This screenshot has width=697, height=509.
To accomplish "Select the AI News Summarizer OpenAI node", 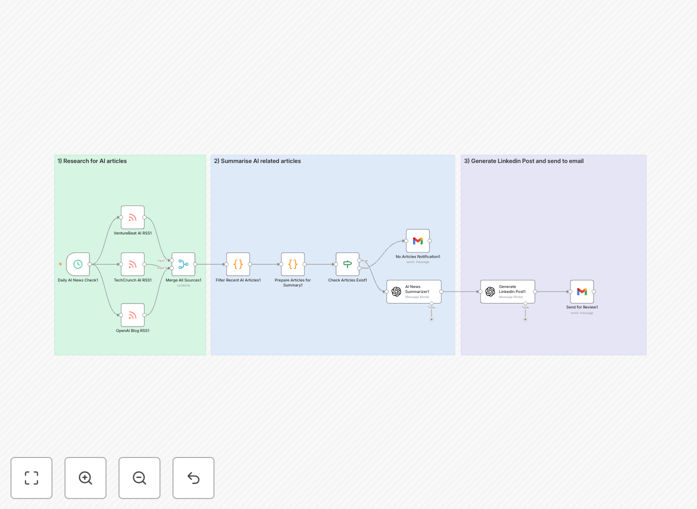I will (x=414, y=292).
